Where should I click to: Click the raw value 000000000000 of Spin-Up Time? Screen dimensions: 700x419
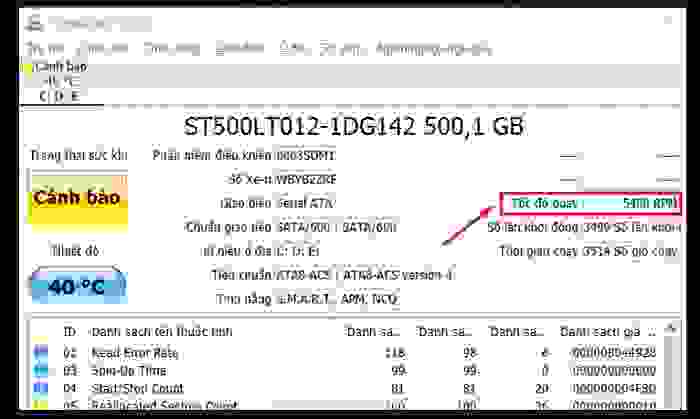pos(613,371)
